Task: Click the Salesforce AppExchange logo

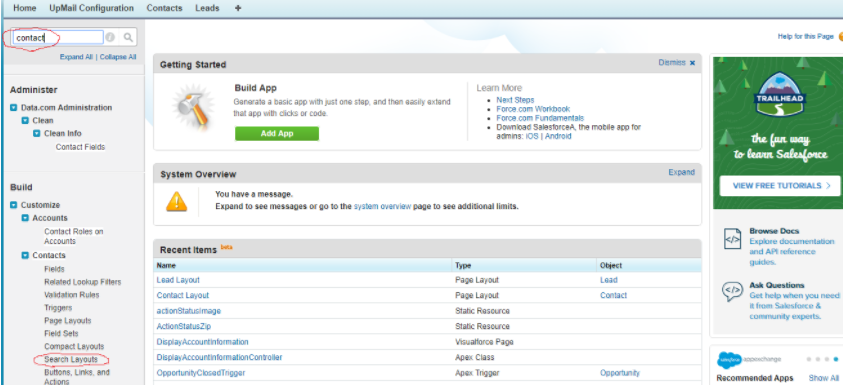Action: 749,360
